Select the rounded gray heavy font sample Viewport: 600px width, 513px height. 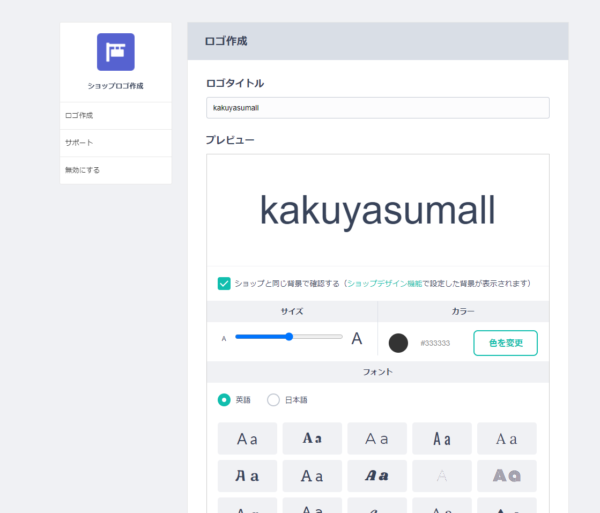tap(507, 476)
